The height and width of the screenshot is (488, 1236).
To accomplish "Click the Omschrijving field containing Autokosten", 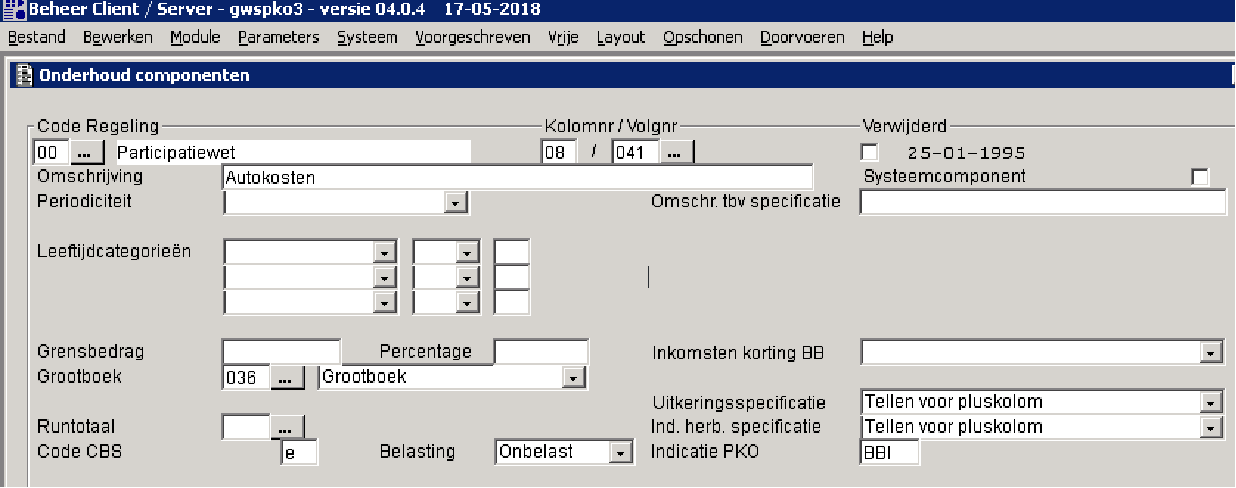I will pyautogui.click(x=516, y=178).
